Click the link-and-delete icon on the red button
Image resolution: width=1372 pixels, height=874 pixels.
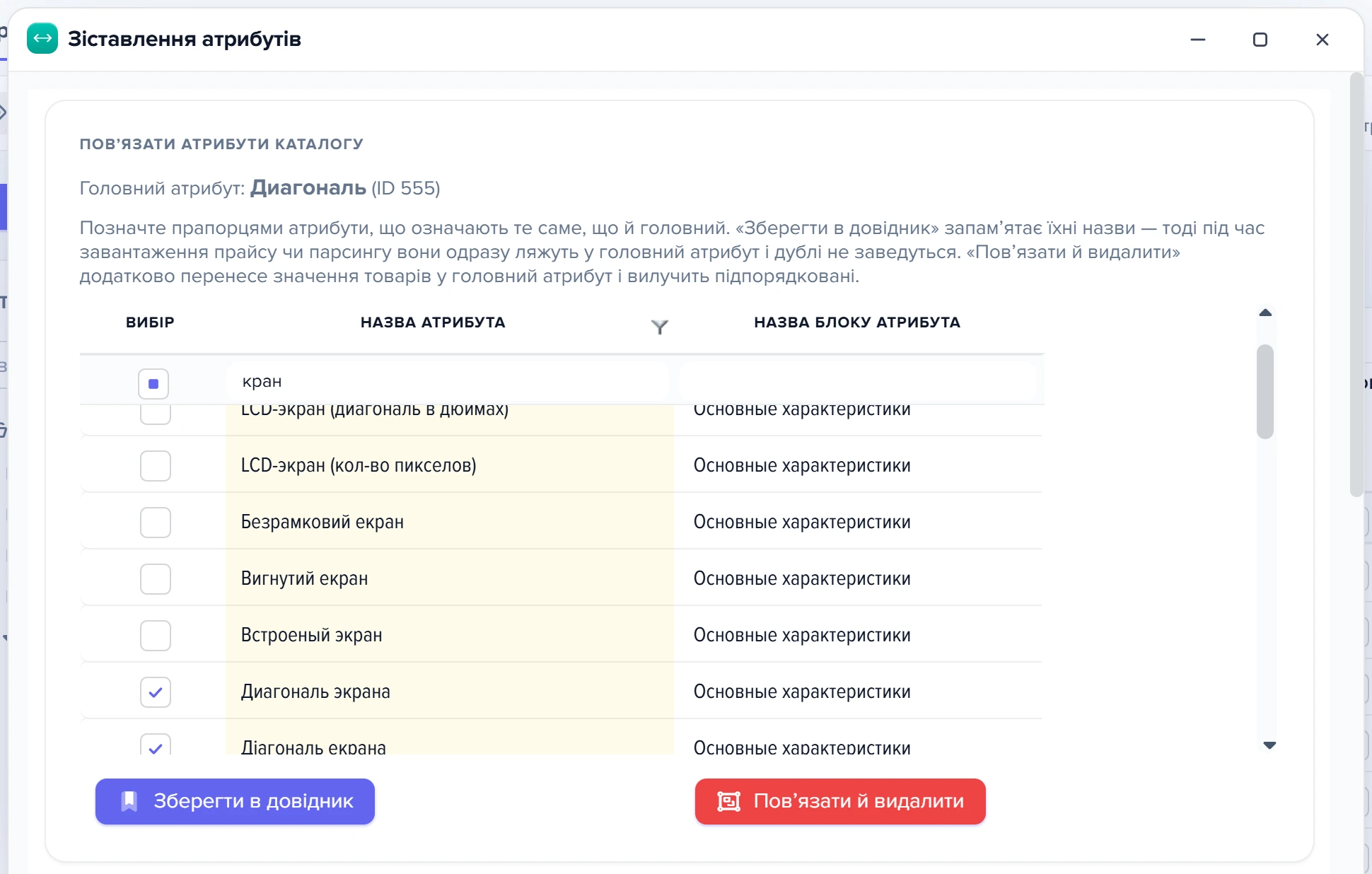pos(728,801)
